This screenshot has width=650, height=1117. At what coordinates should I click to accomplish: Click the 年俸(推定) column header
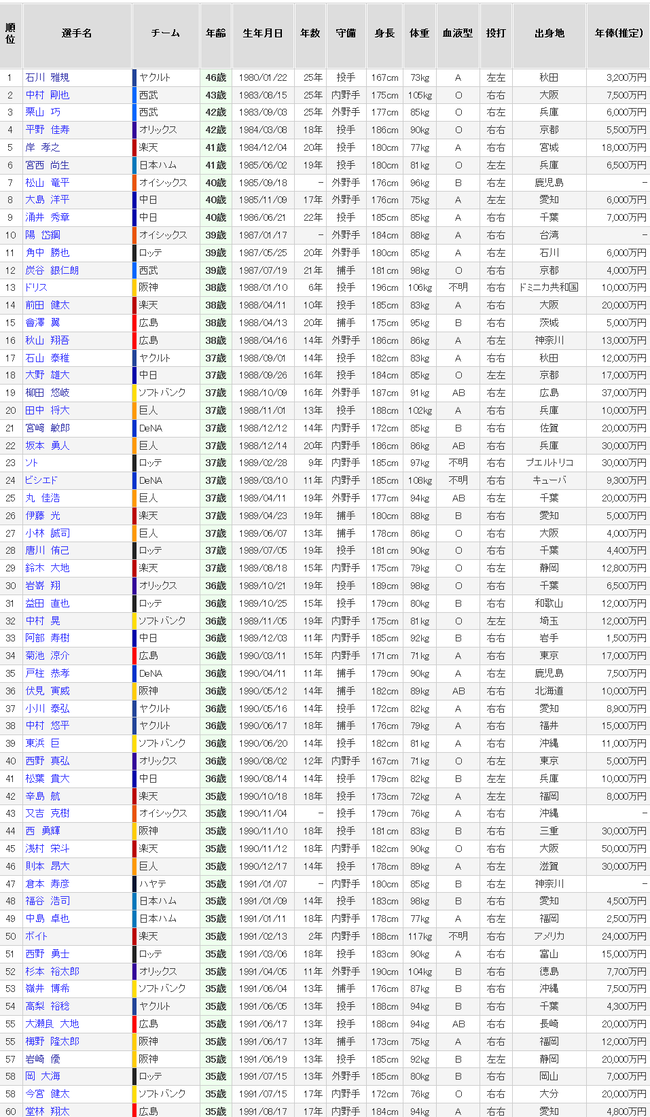620,33
